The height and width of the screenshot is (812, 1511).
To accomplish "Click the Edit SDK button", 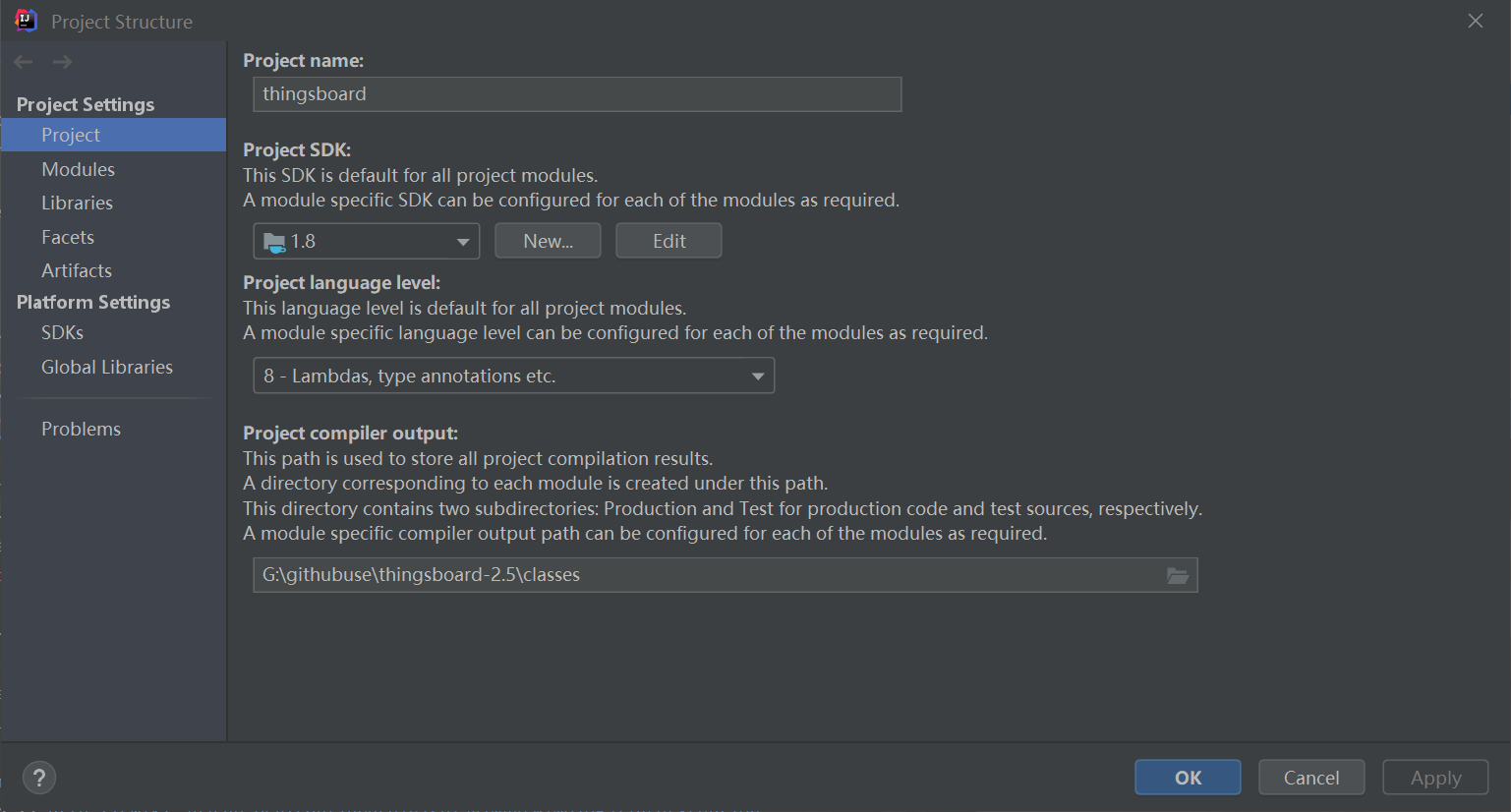I will [x=668, y=241].
